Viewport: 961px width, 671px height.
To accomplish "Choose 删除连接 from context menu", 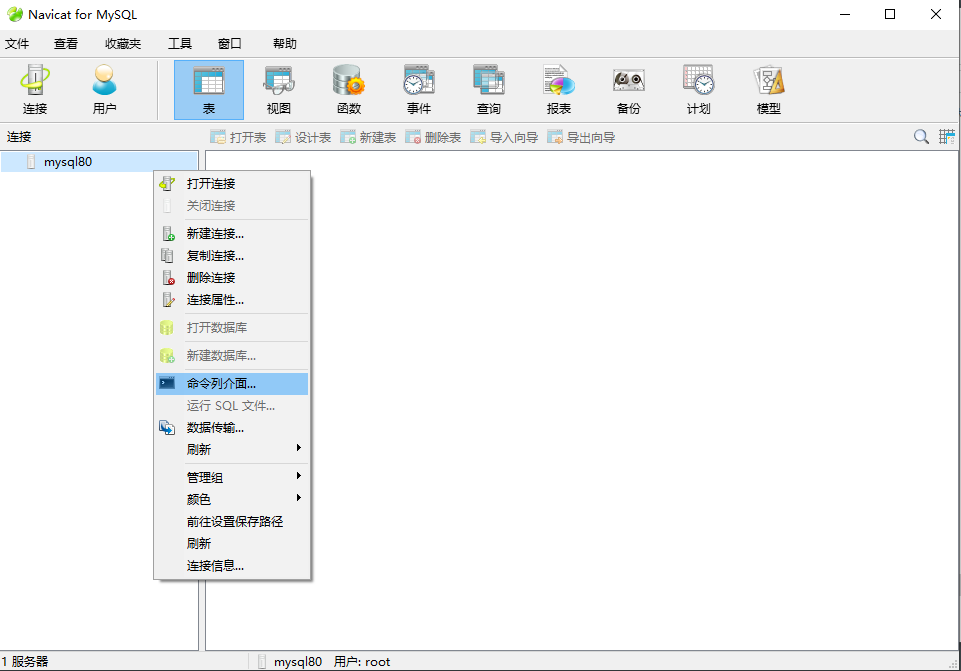I will point(232,278).
